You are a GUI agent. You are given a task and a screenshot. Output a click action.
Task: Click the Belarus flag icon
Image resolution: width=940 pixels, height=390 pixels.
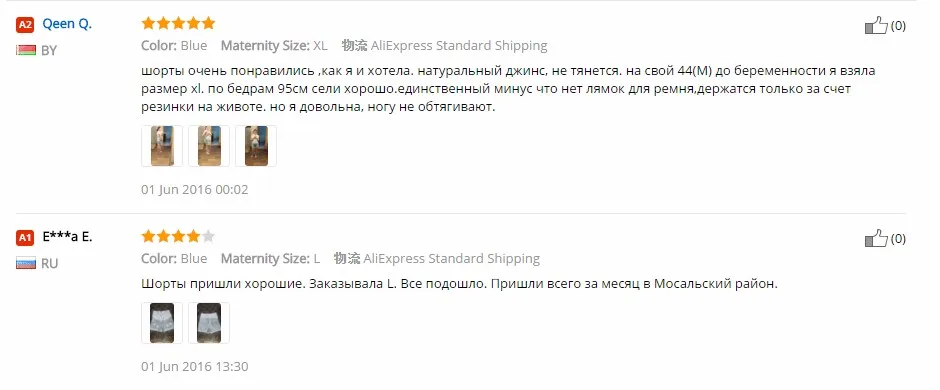coord(26,50)
